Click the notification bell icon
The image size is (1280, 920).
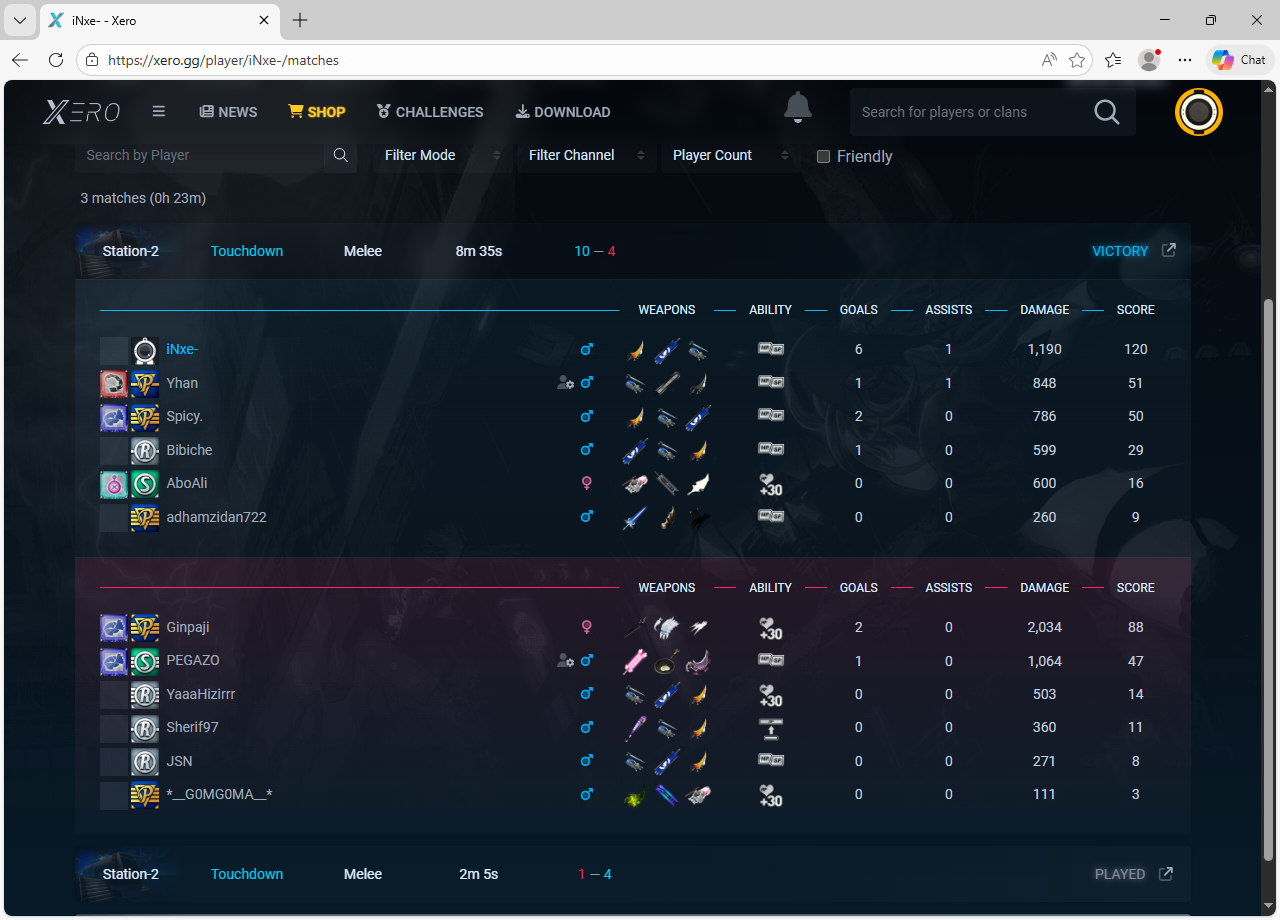click(x=797, y=108)
